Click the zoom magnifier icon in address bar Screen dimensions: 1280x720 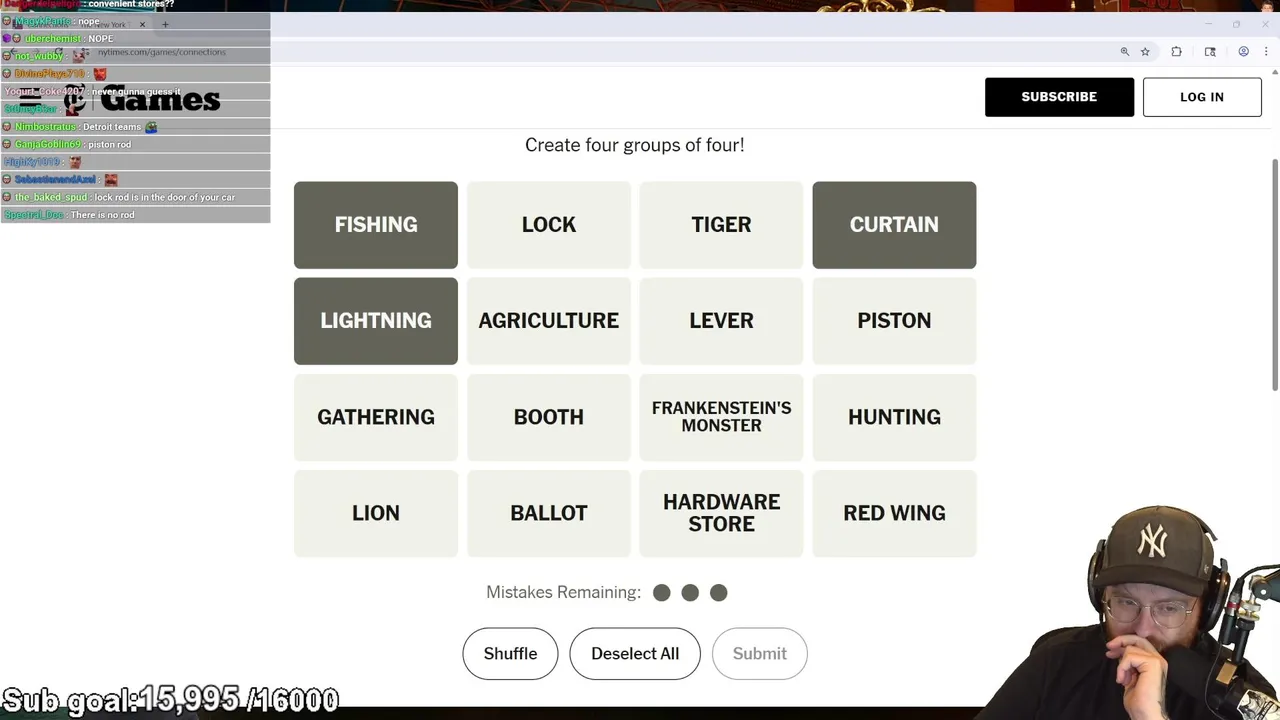click(x=1125, y=52)
